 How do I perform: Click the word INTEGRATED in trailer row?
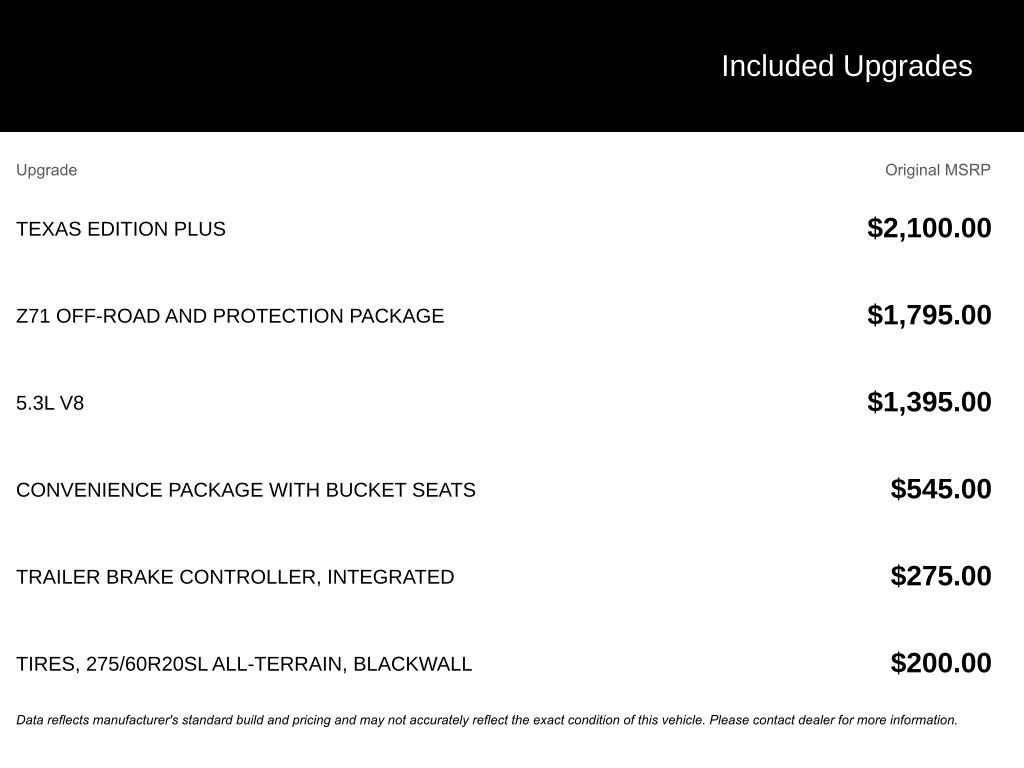pos(391,577)
